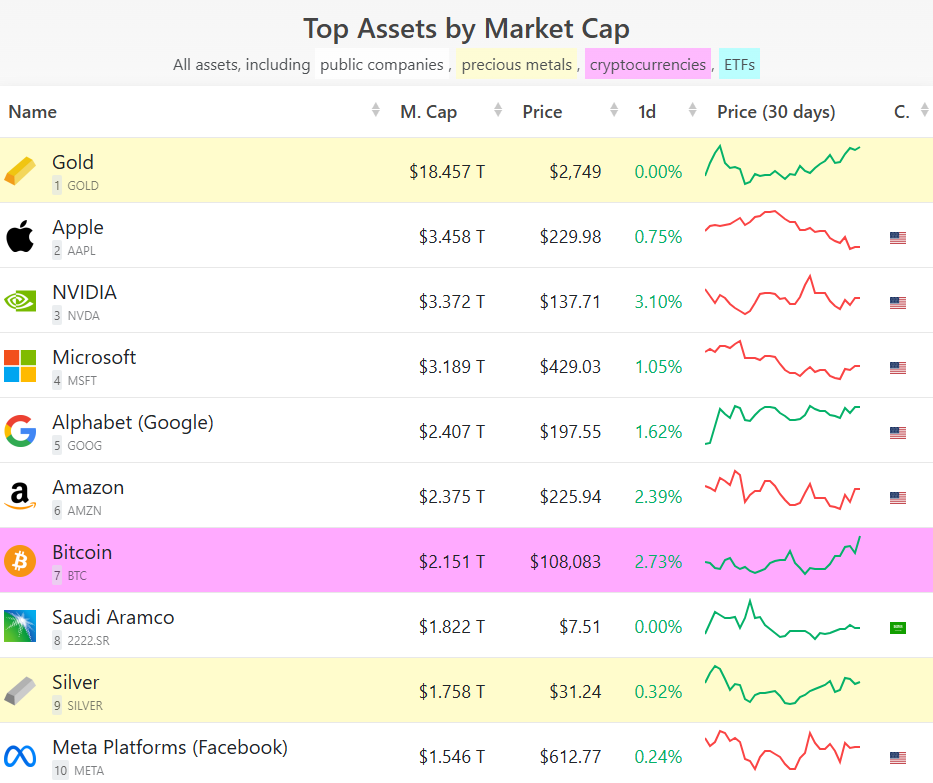Toggle the public companies filter

point(381,64)
